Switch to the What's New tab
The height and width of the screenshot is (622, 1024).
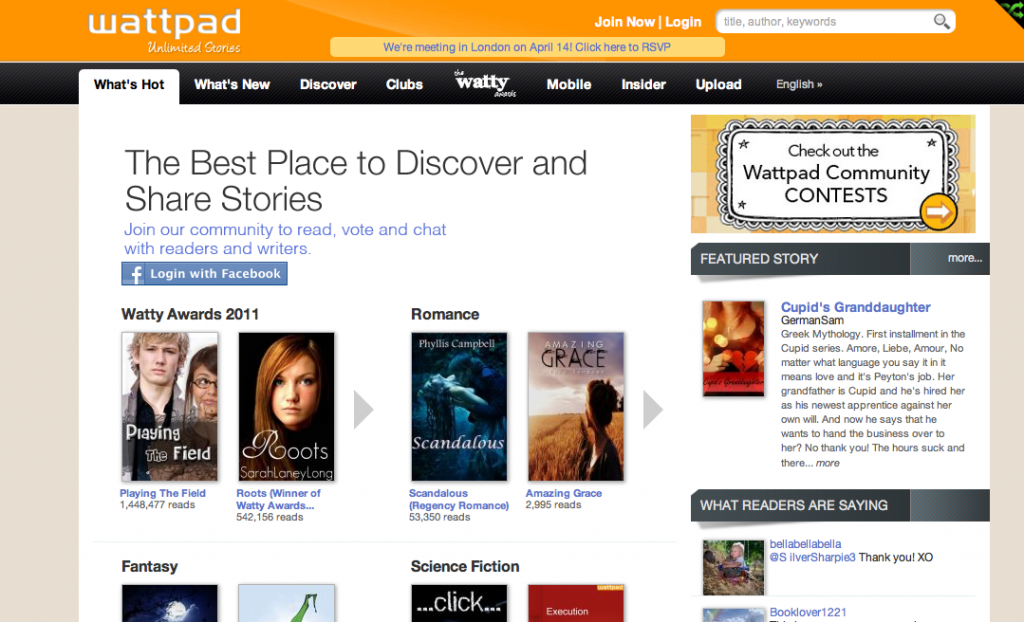point(232,84)
